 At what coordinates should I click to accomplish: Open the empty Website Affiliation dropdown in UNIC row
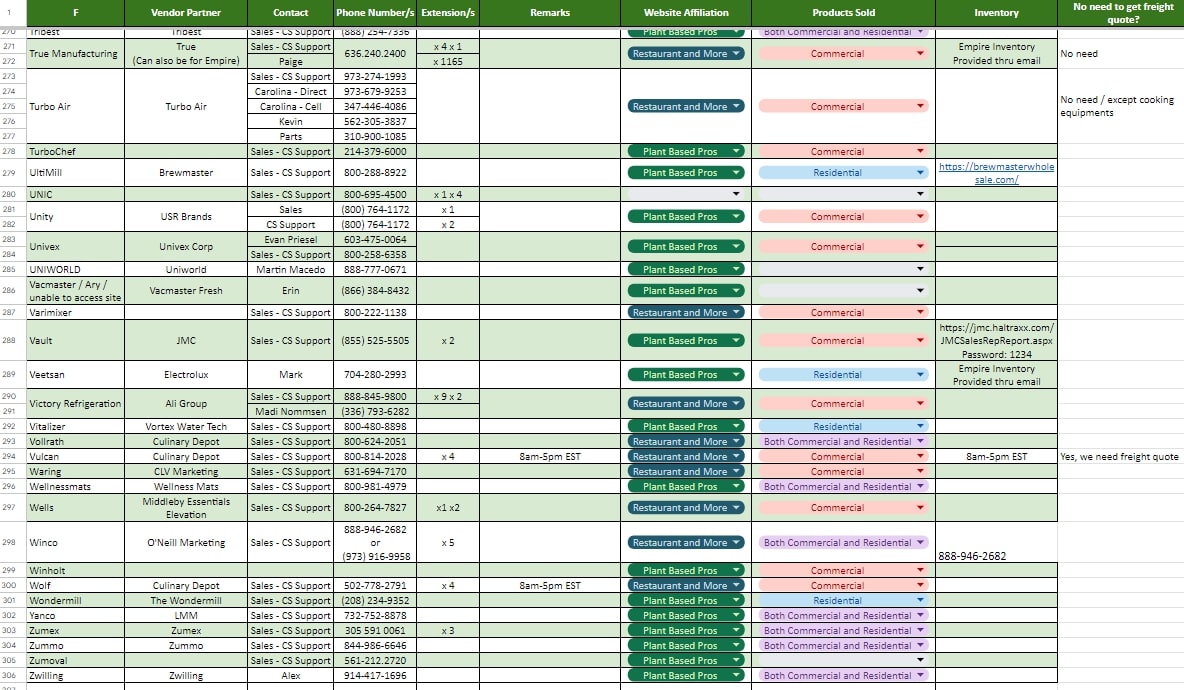pyautogui.click(x=686, y=194)
